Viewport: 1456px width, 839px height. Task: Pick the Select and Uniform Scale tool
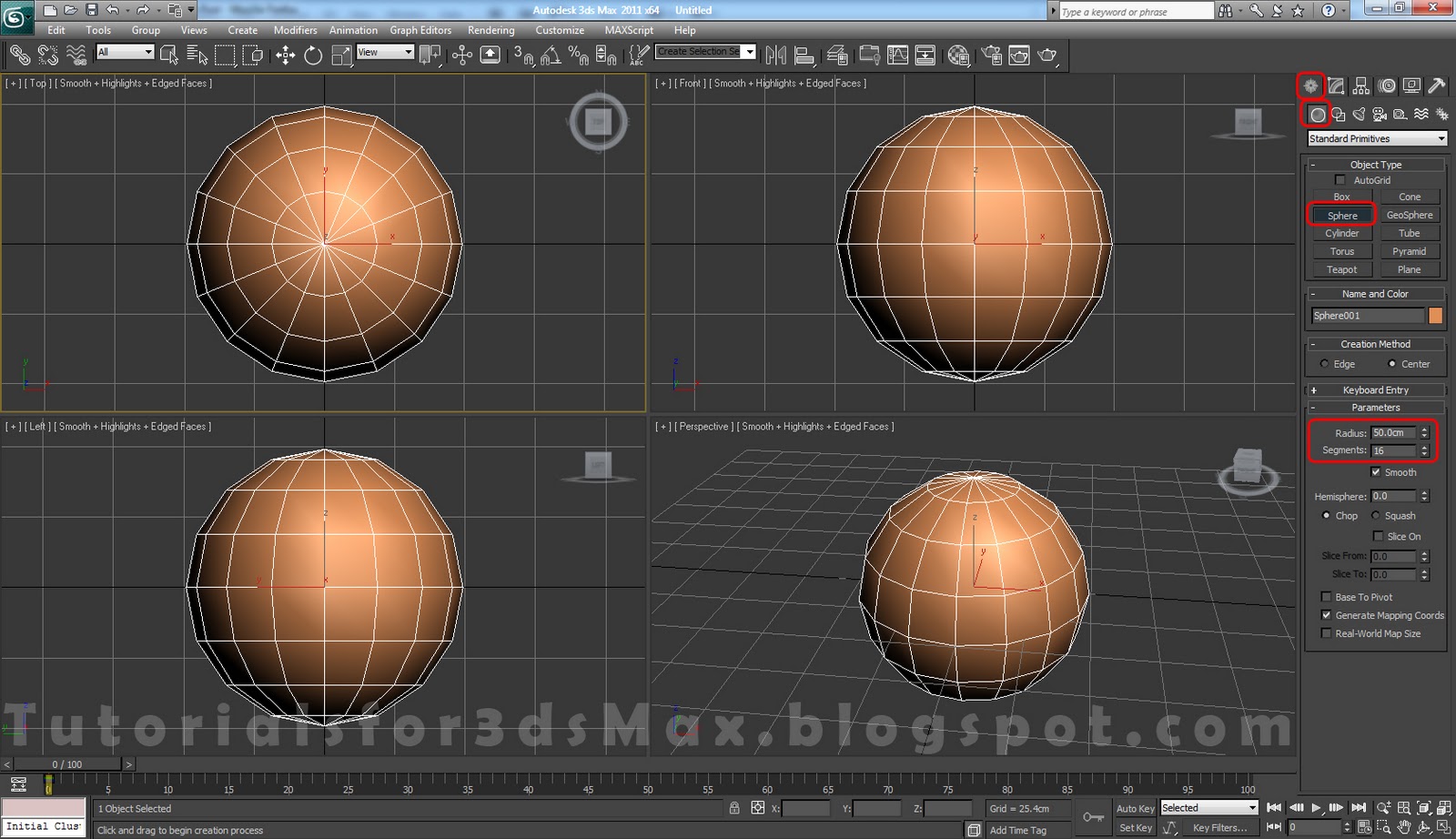coord(341,56)
